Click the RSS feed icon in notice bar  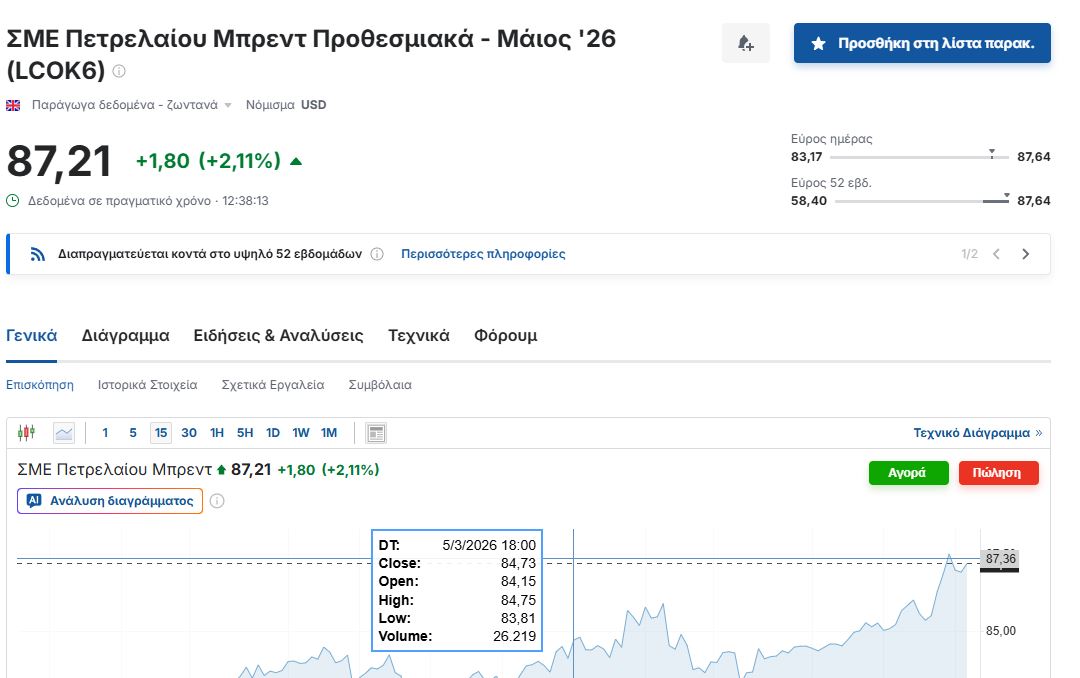tap(38, 254)
